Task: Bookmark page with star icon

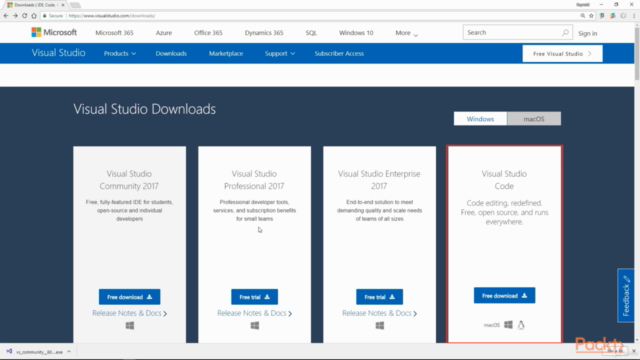Action: click(x=591, y=16)
